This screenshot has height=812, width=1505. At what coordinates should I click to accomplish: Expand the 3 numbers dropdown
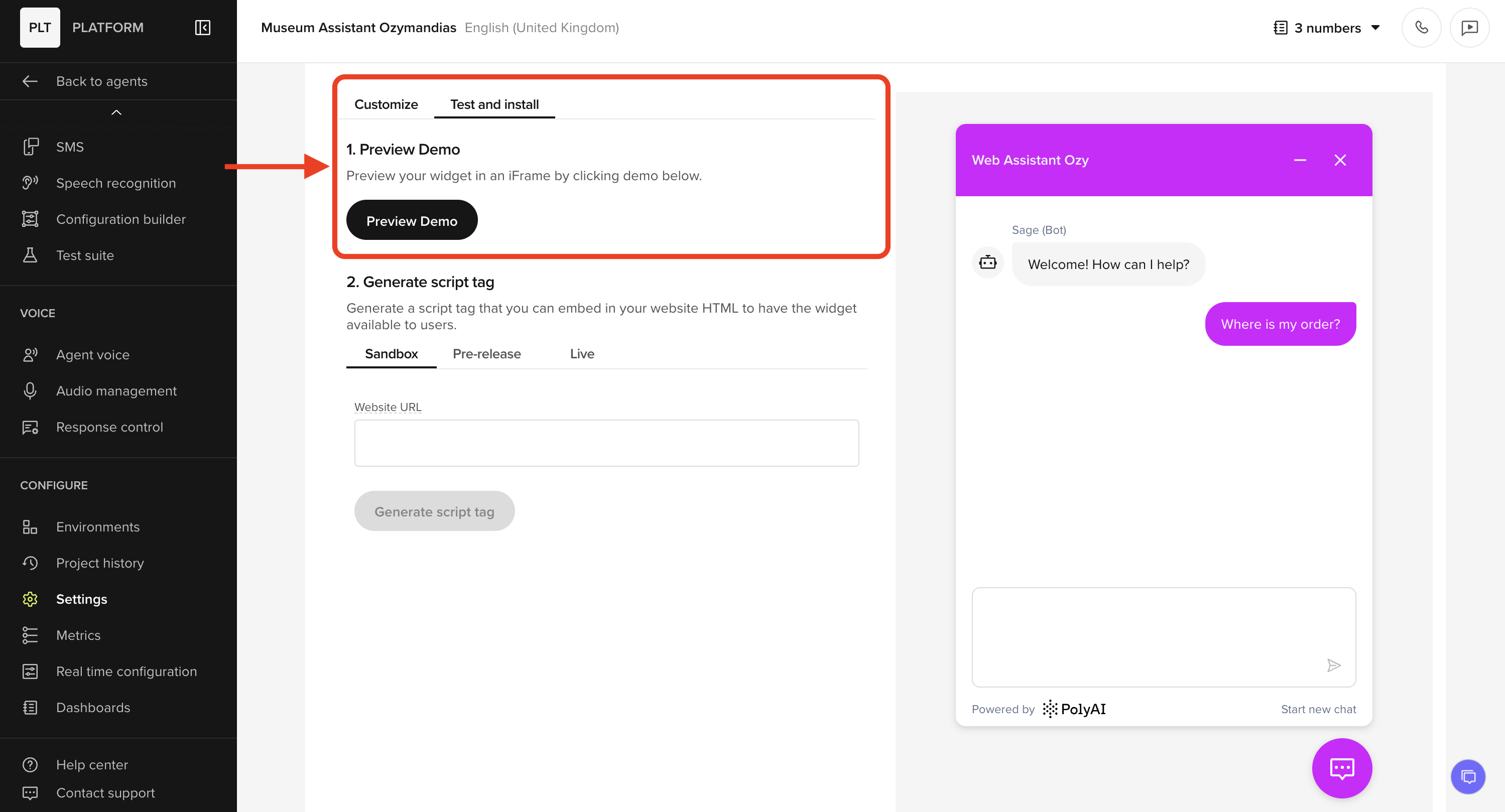point(1327,28)
